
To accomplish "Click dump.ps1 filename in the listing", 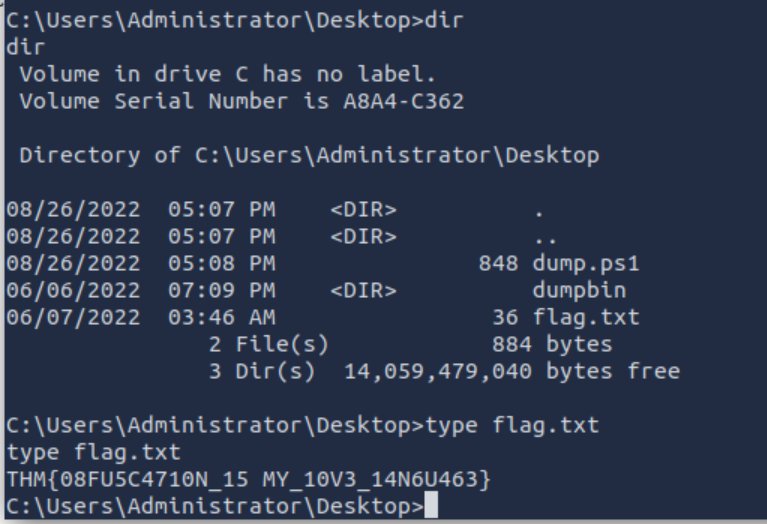I will click(586, 264).
